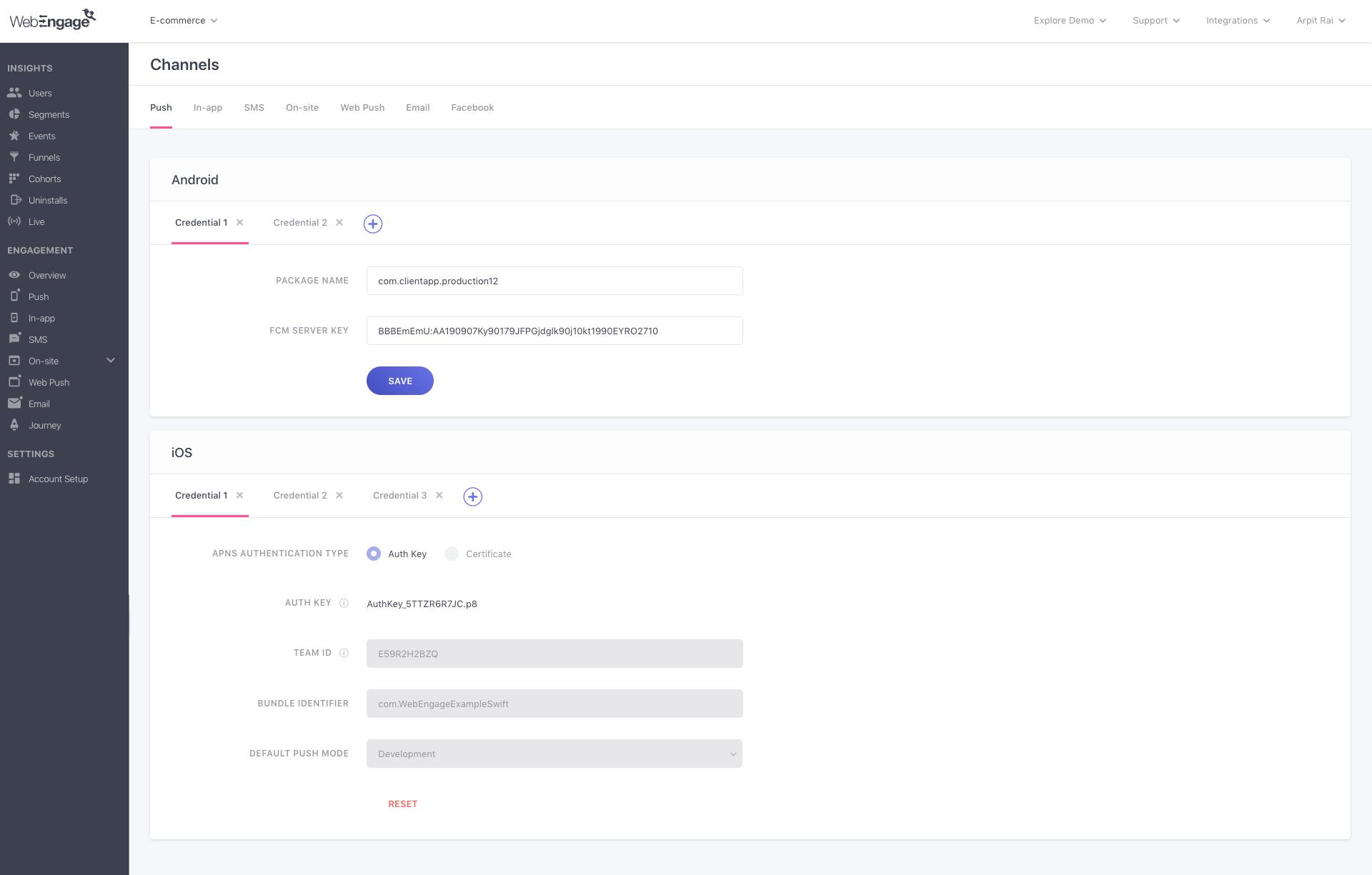This screenshot has height=875, width=1372.
Task: Click the Auth Key info tooltip icon
Action: tap(344, 603)
